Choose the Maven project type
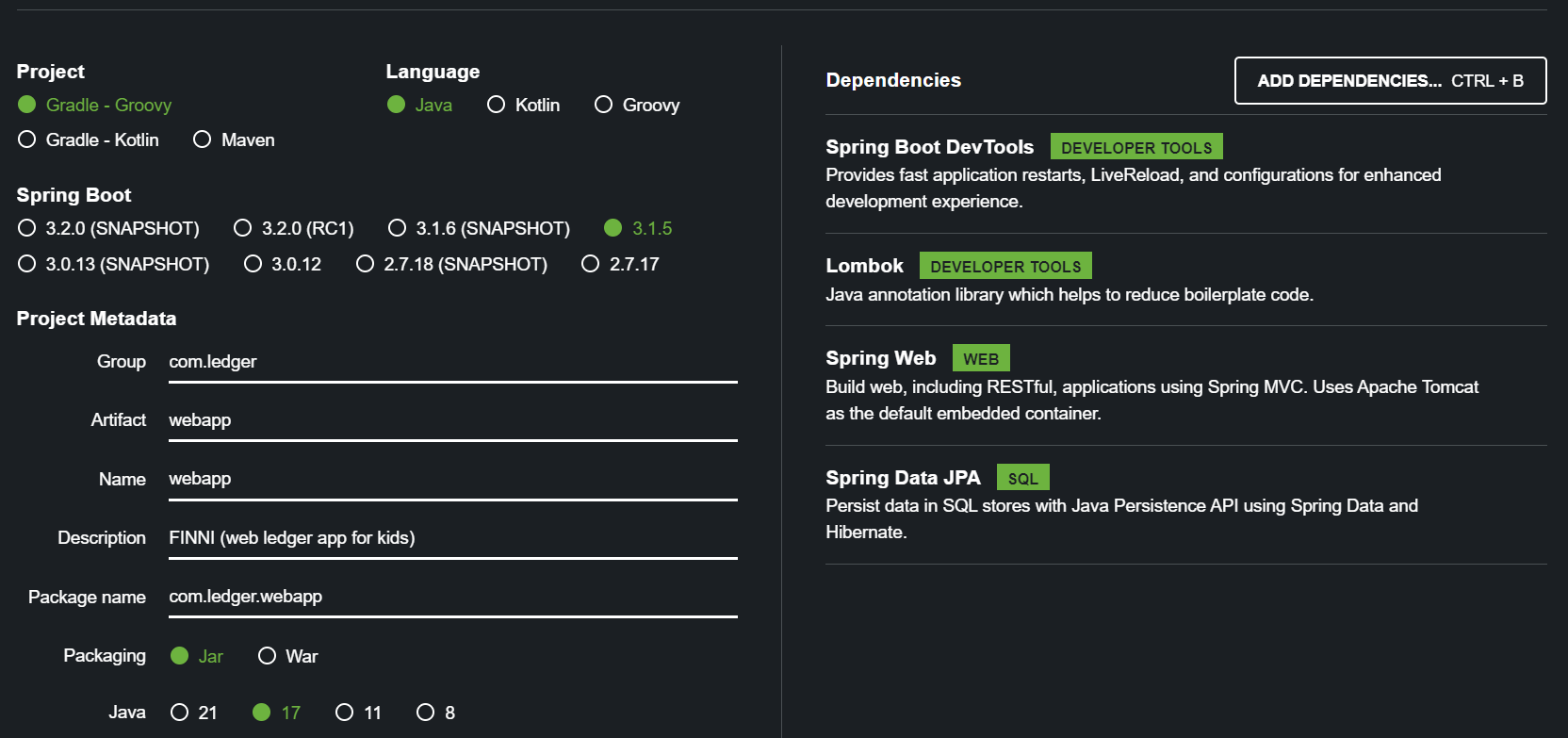The width and height of the screenshot is (1568, 738). pyautogui.click(x=234, y=139)
